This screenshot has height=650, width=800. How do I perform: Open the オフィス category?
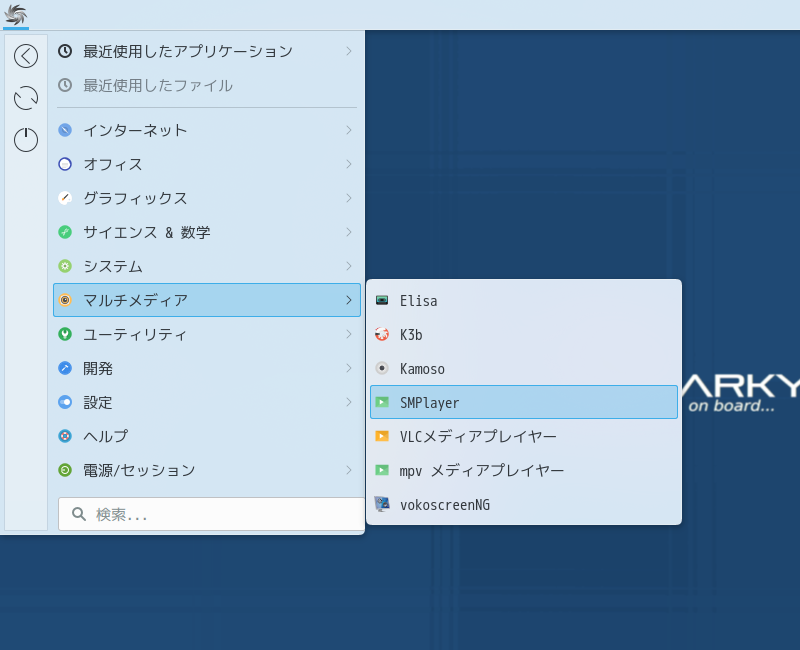point(207,164)
